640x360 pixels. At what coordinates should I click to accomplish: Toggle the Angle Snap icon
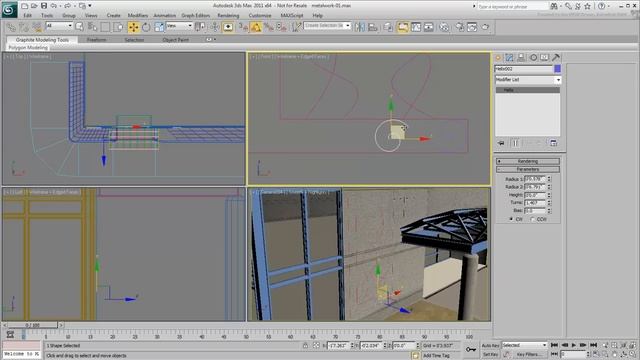[256, 27]
